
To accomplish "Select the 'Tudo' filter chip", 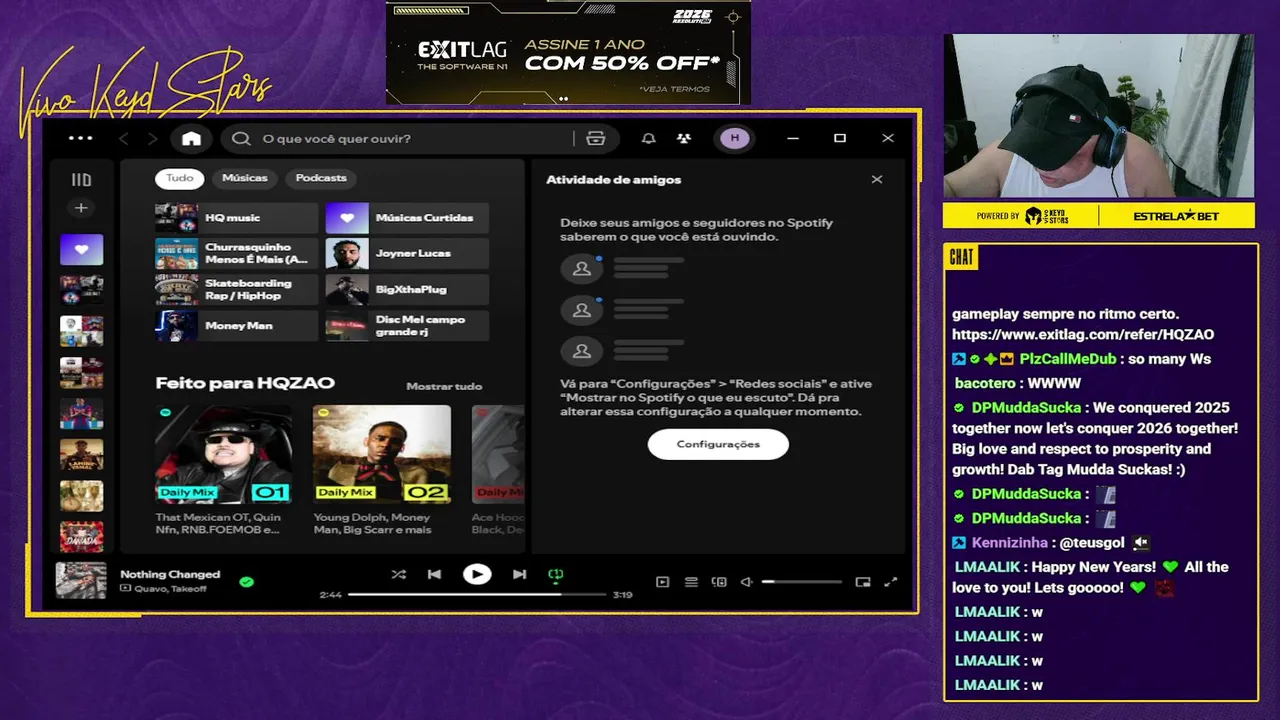I will pos(180,178).
